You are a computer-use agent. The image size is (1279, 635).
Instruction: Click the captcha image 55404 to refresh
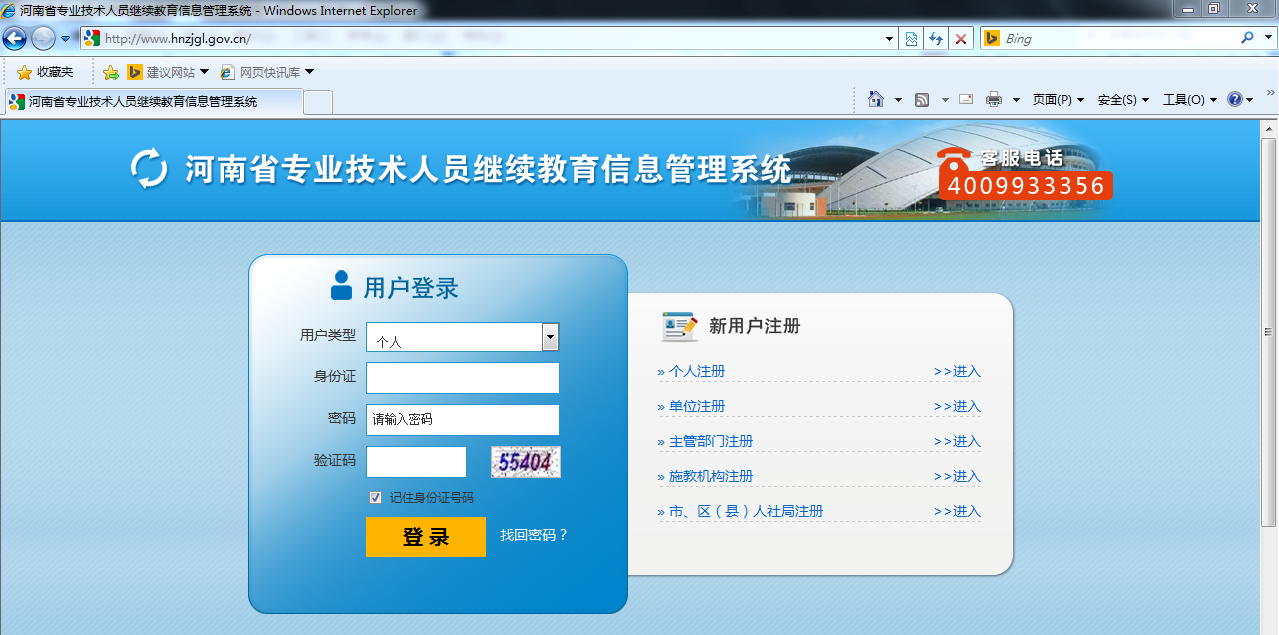[x=526, y=462]
